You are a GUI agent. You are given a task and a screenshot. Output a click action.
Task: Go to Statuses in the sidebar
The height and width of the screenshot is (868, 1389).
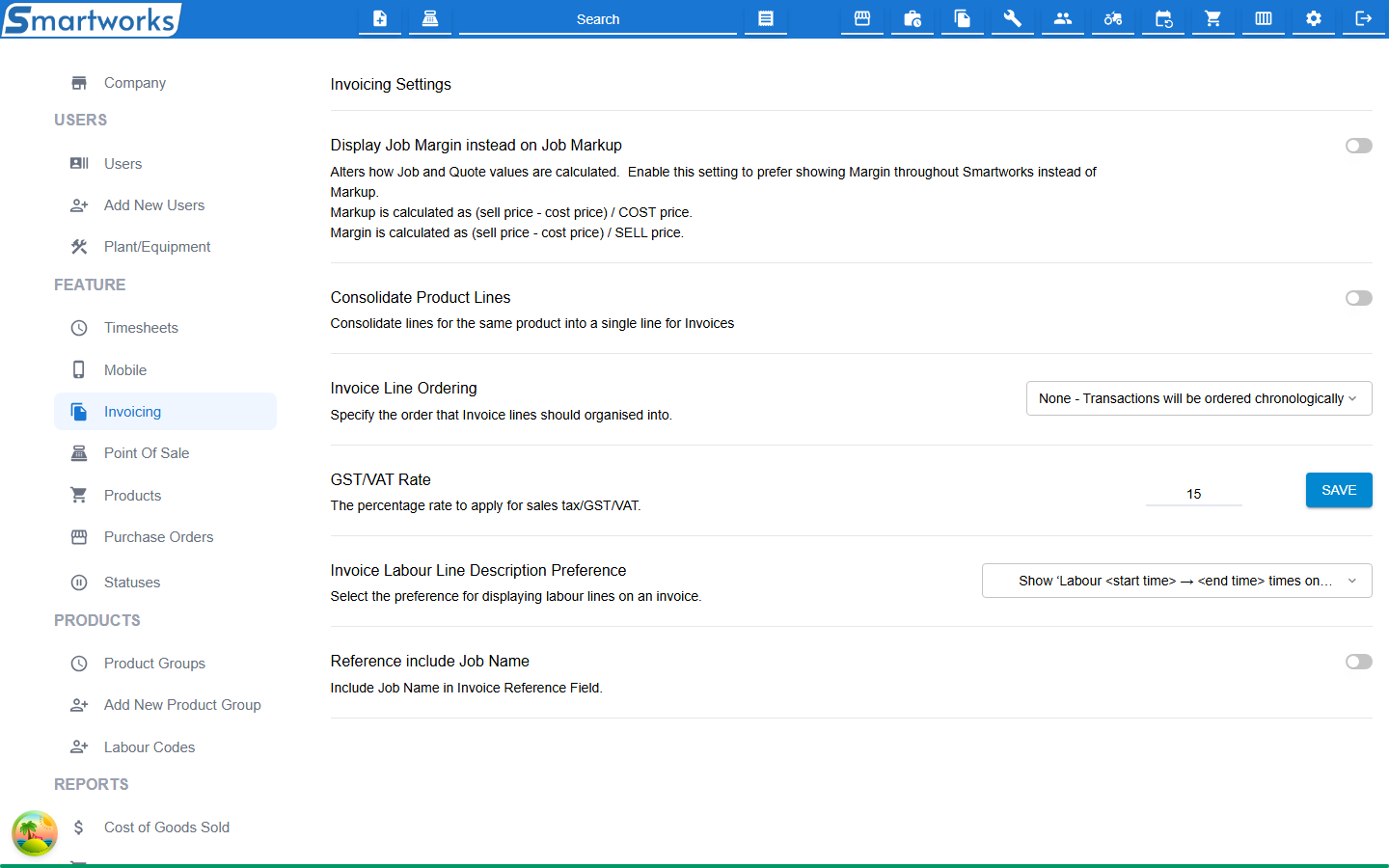pos(165,583)
